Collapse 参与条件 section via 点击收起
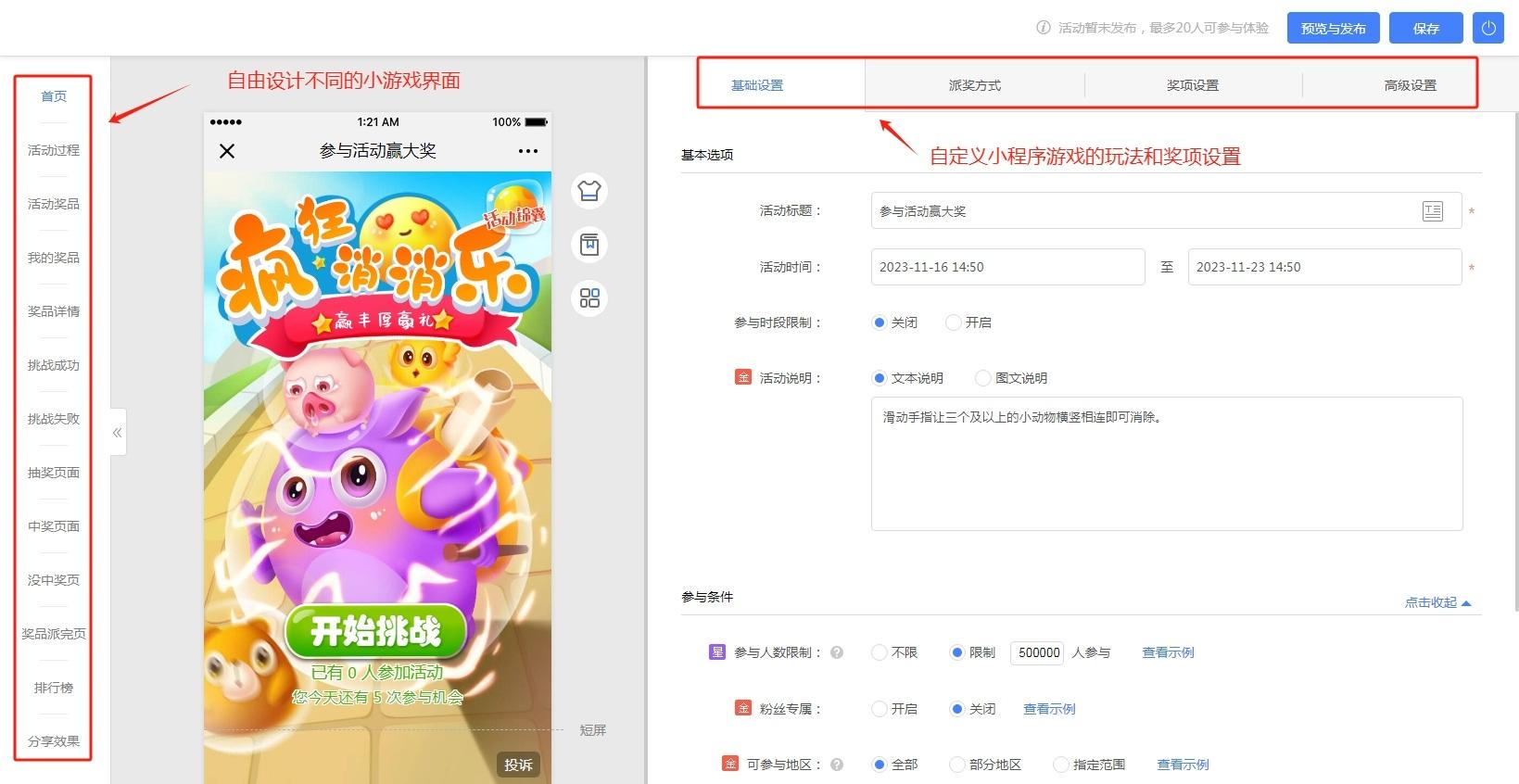The height and width of the screenshot is (784, 1519). (1437, 602)
